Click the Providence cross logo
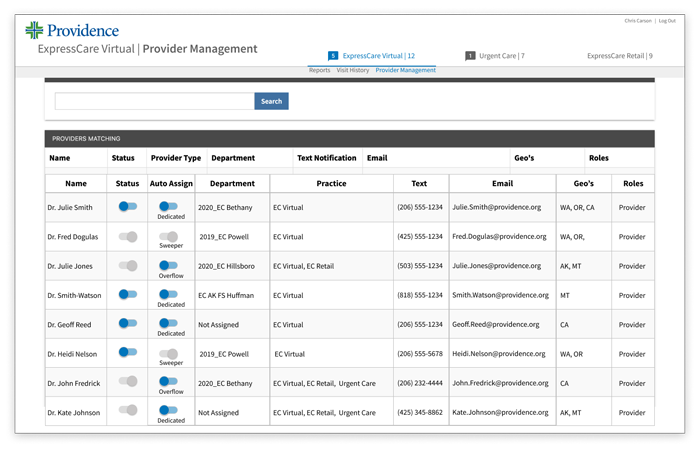The image size is (700, 450). 34,30
